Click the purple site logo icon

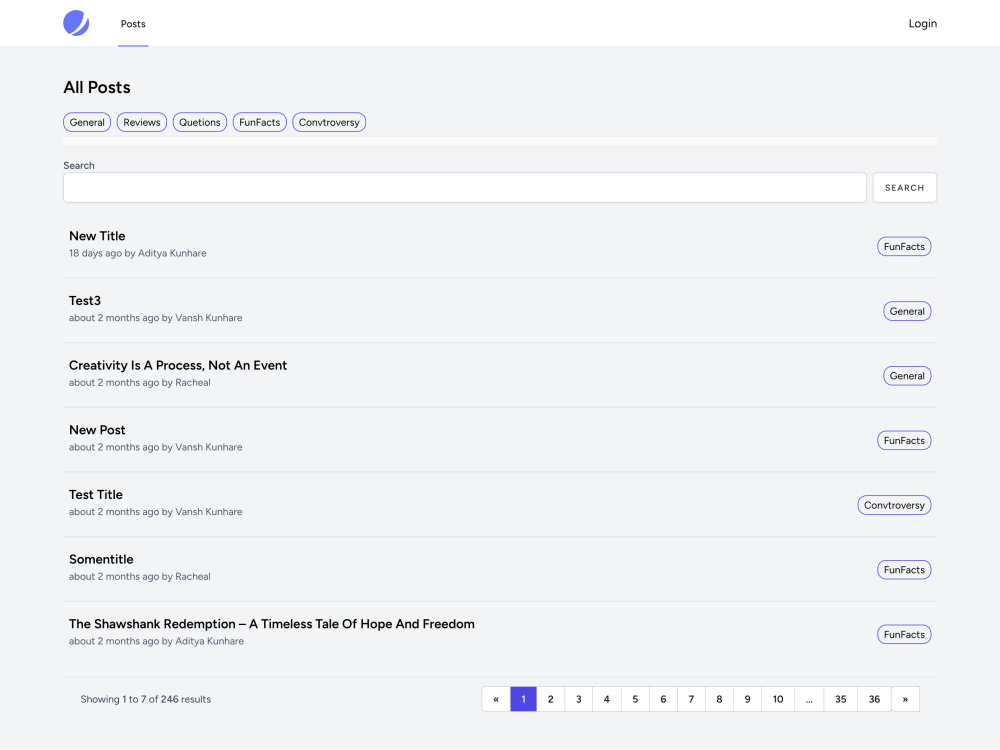point(76,23)
